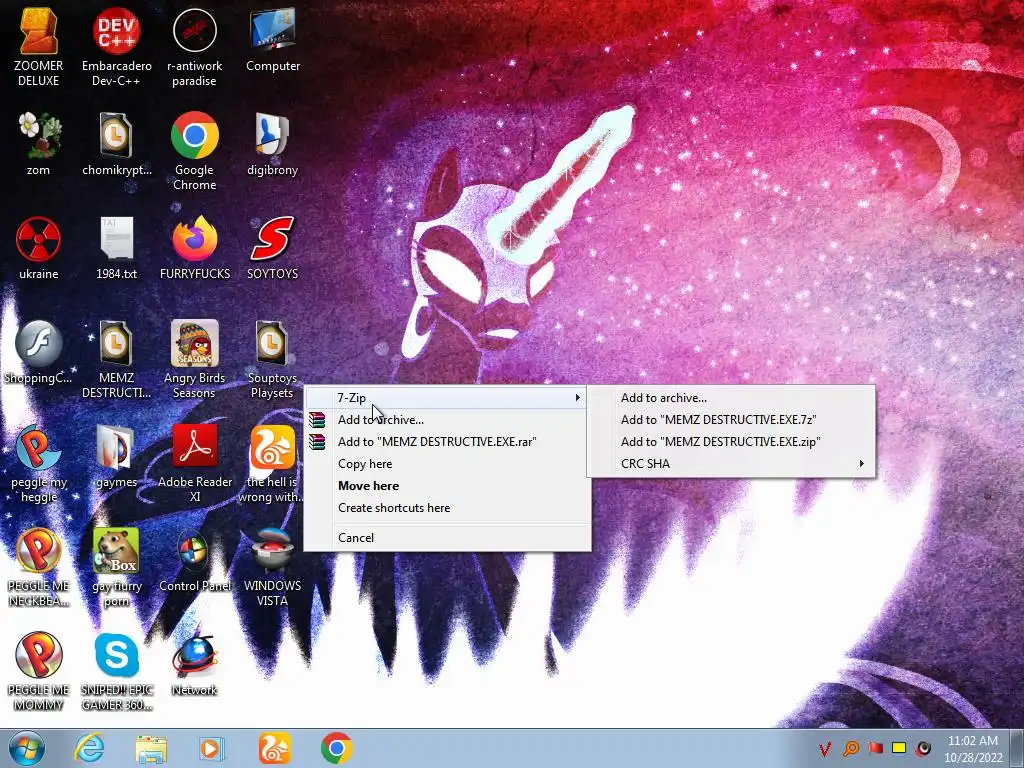Select the Embarcadero Dev-C++ icon
This screenshot has height=768, width=1024.
(x=116, y=47)
